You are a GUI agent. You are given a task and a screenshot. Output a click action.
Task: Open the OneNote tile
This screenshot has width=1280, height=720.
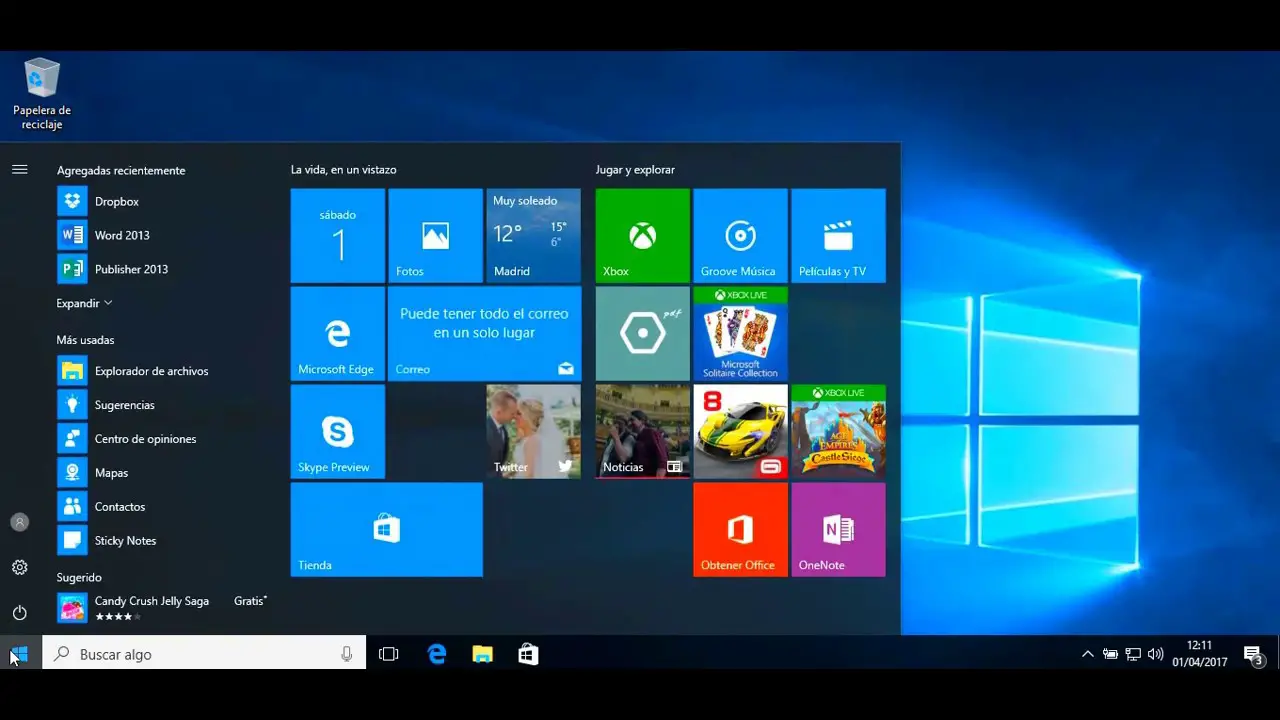pos(838,530)
